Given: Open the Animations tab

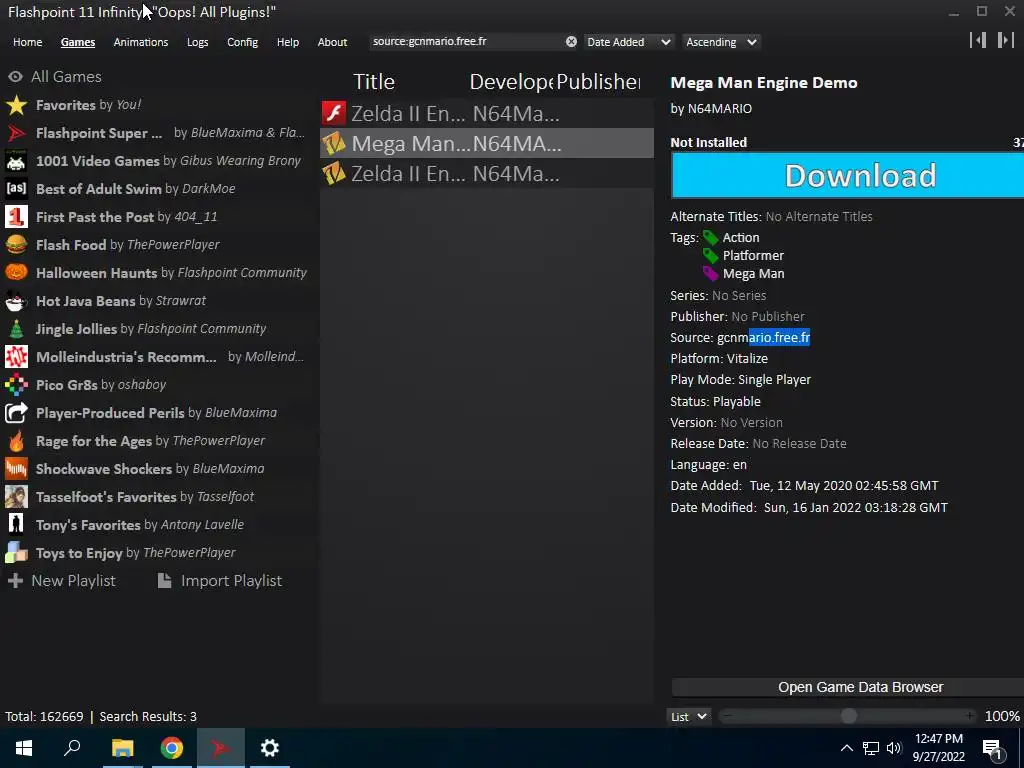Looking at the screenshot, I should point(140,42).
